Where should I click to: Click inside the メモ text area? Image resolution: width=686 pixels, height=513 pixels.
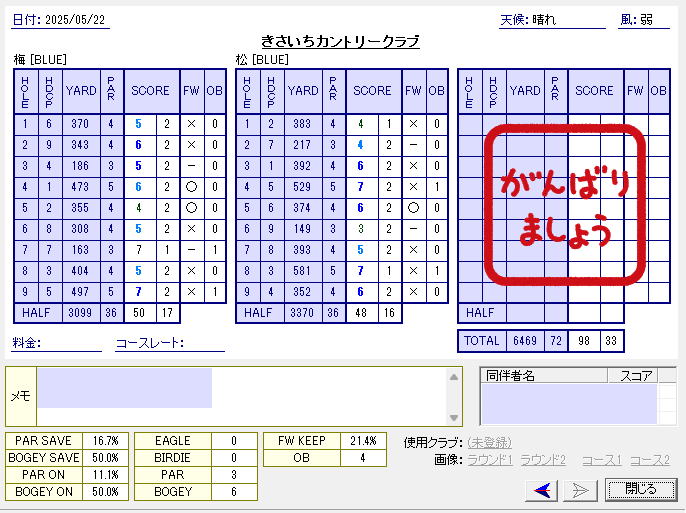(242, 396)
